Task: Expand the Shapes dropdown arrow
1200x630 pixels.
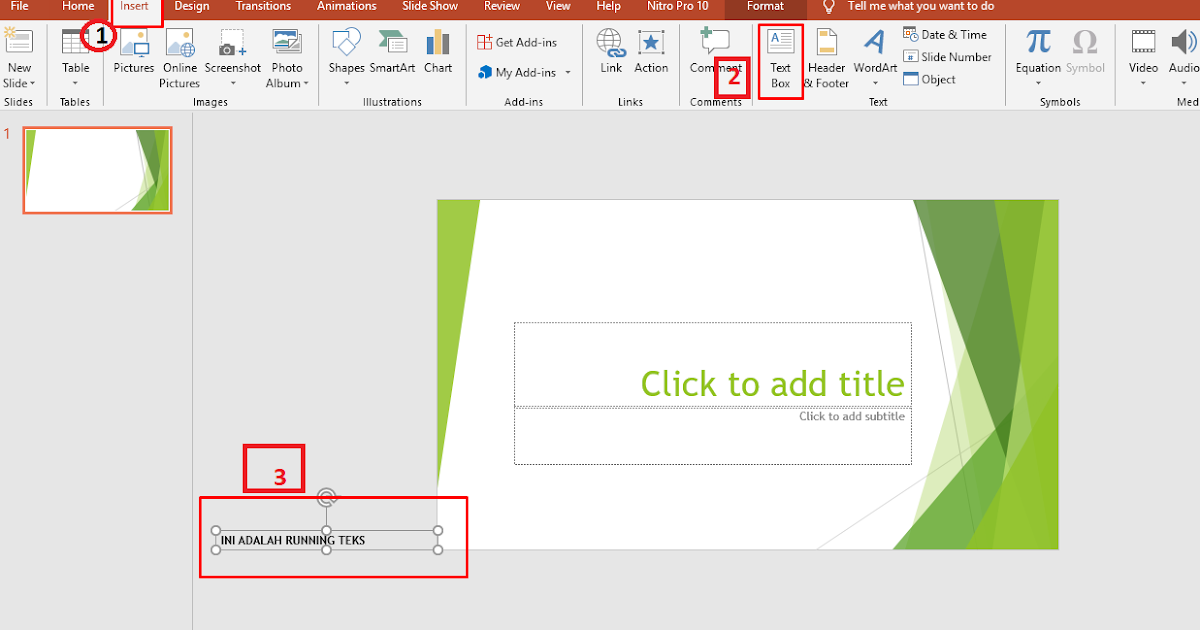Action: [346, 84]
